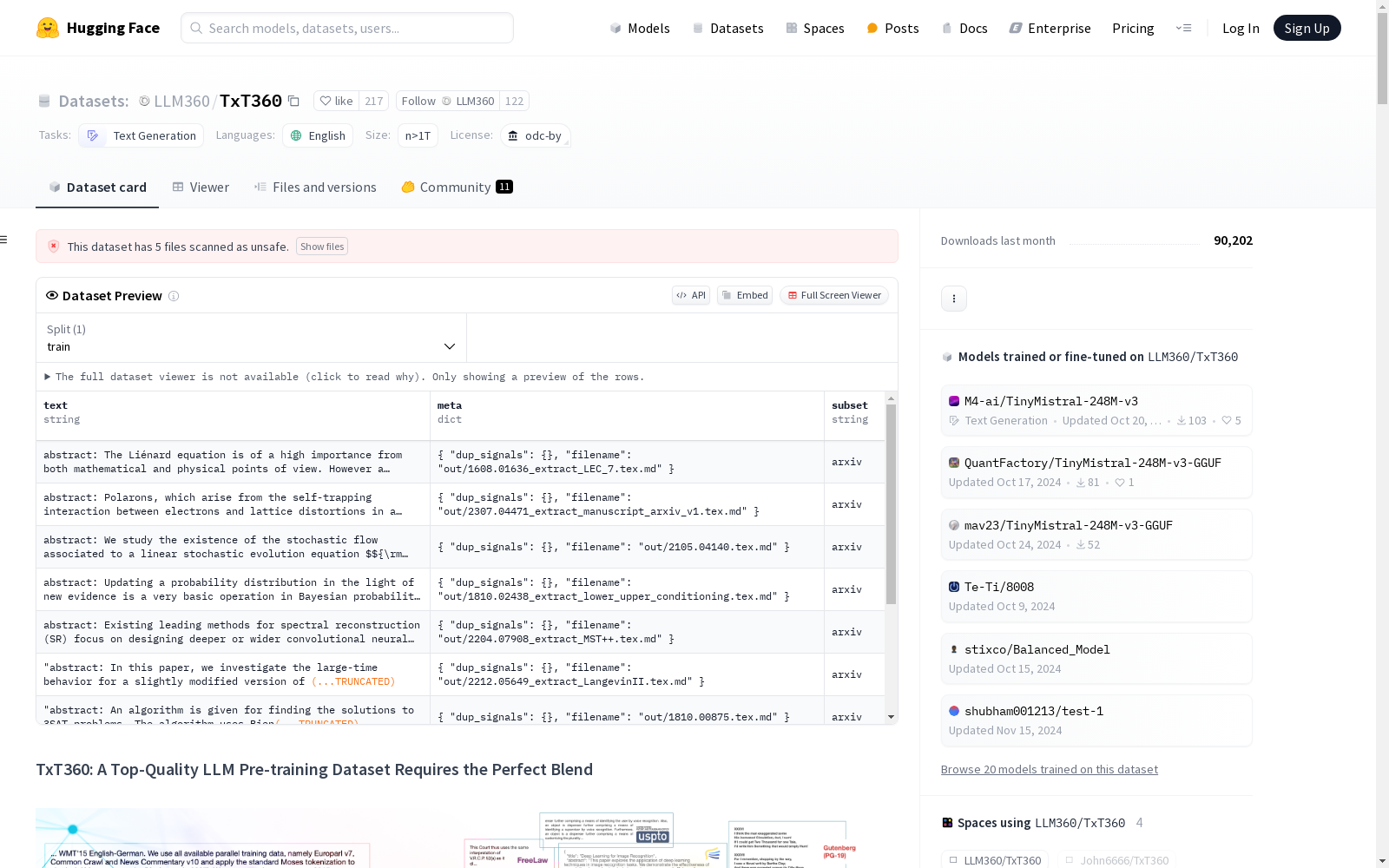Open the dataset API button
Image resolution: width=1389 pixels, height=868 pixels.
pyautogui.click(x=691, y=295)
